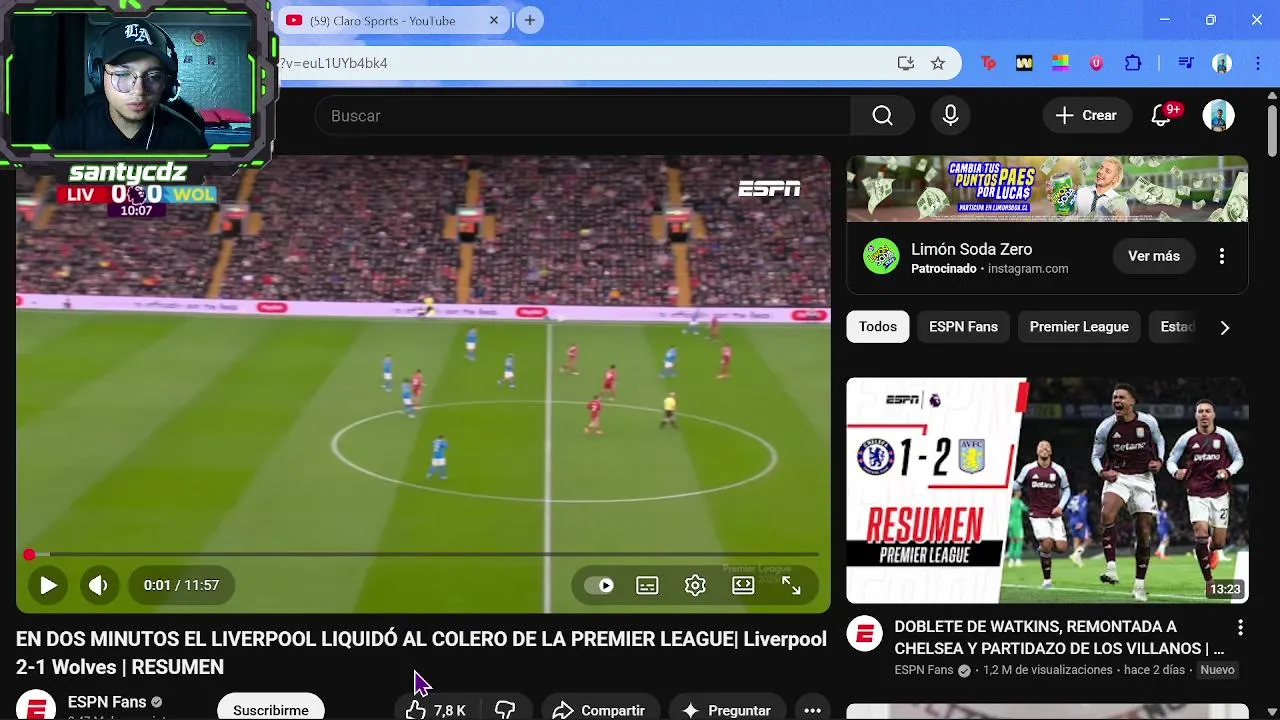The width and height of the screenshot is (1280, 720).
Task: Bookmark this page with the star icon
Action: [x=938, y=63]
